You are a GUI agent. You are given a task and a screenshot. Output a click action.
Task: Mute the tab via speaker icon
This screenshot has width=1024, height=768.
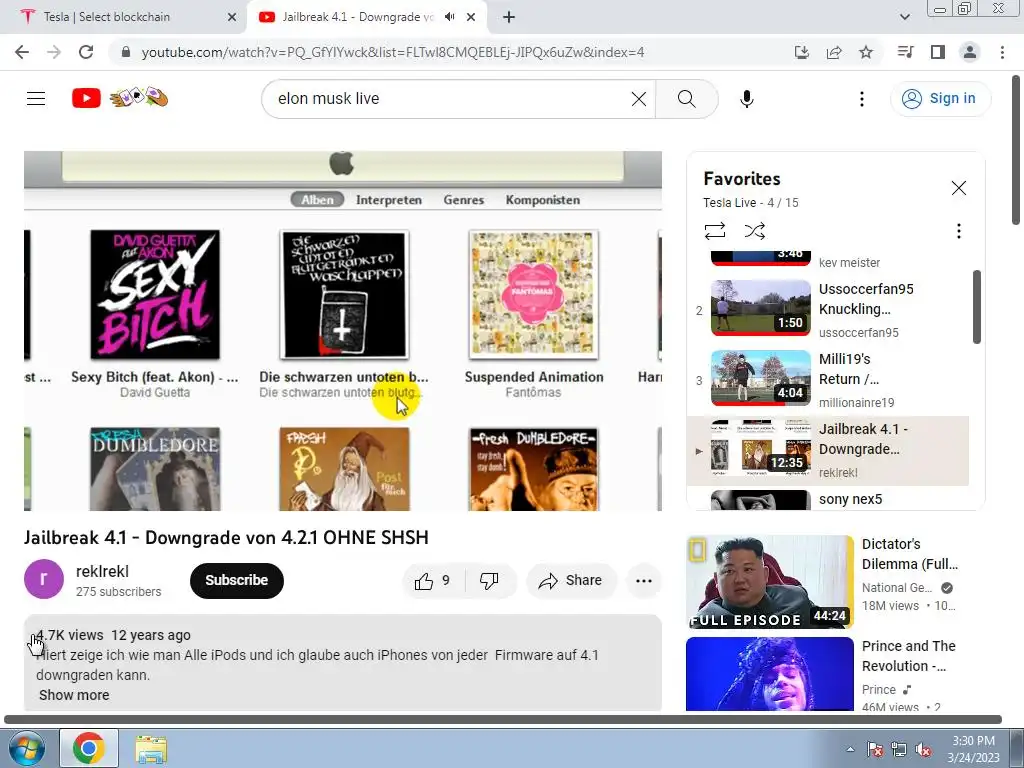(x=449, y=17)
